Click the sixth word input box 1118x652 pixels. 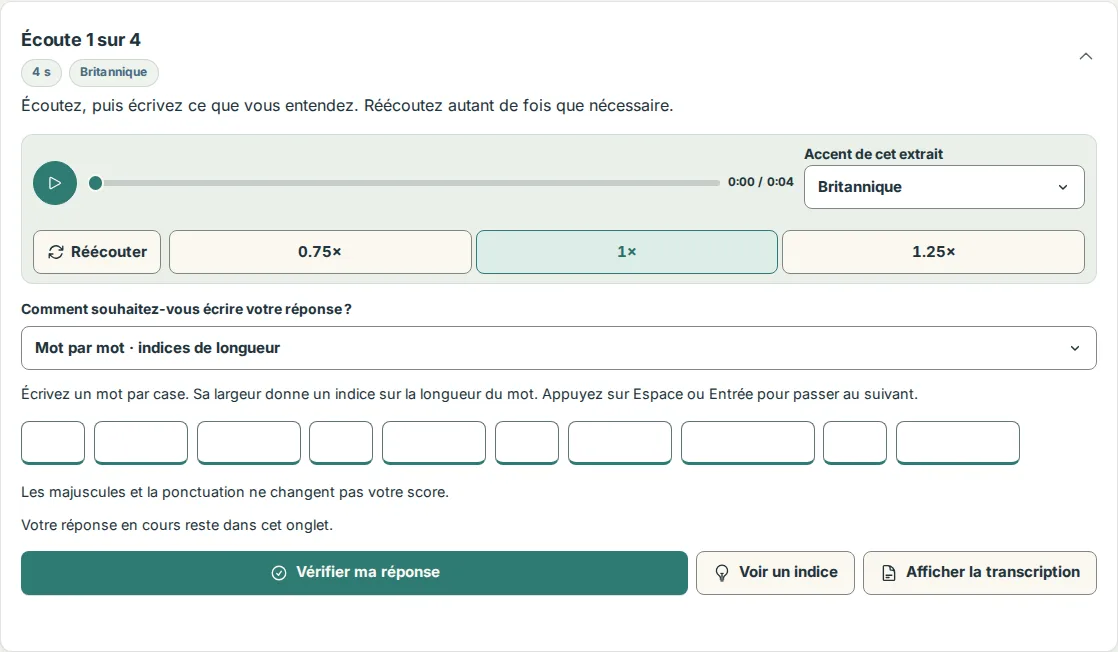[527, 442]
